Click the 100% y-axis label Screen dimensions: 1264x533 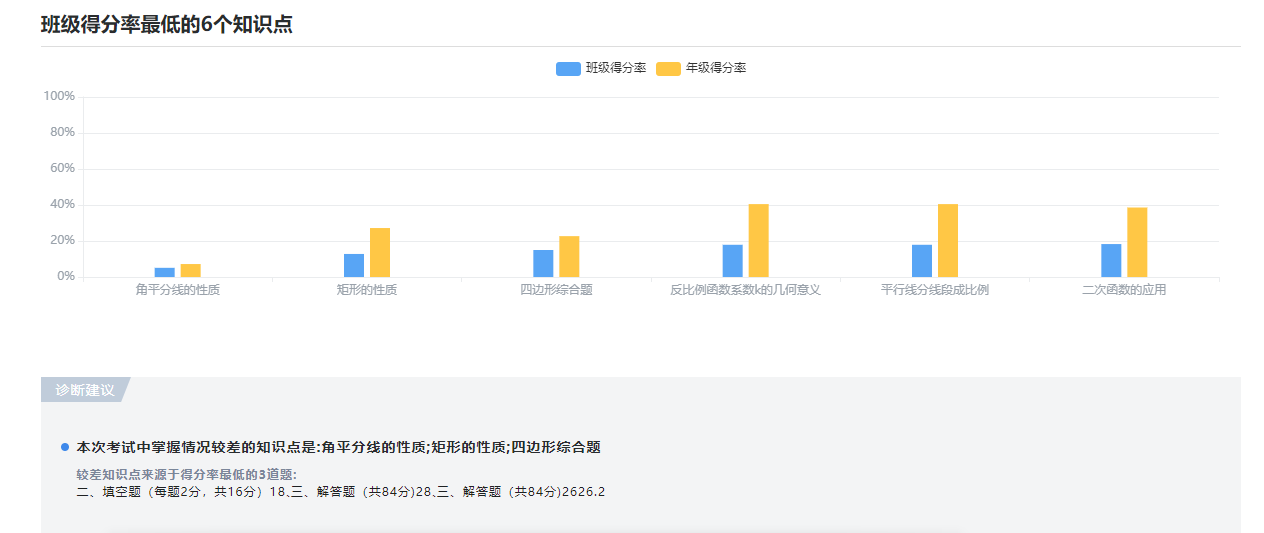[59, 96]
